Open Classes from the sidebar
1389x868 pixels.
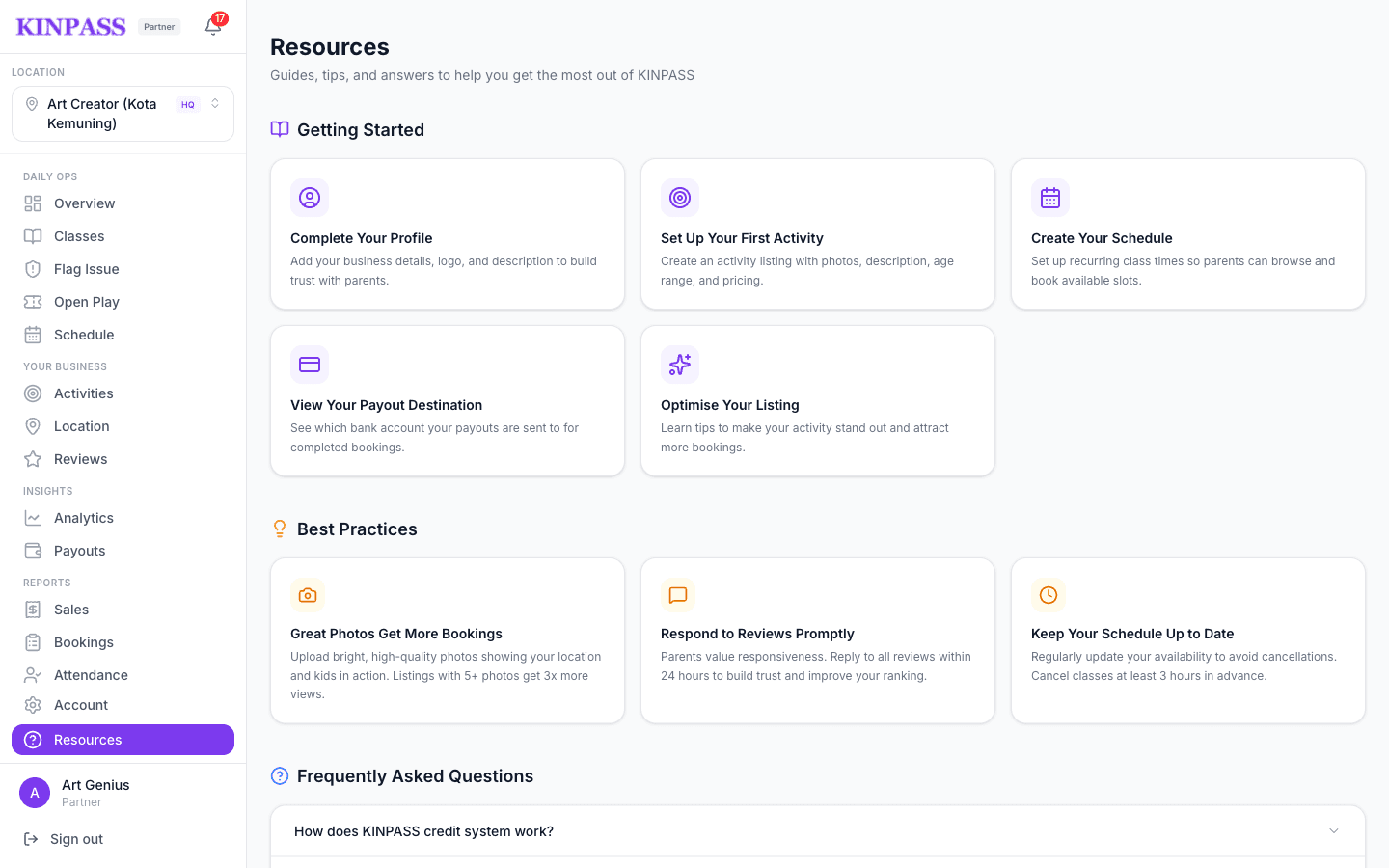[x=123, y=236]
